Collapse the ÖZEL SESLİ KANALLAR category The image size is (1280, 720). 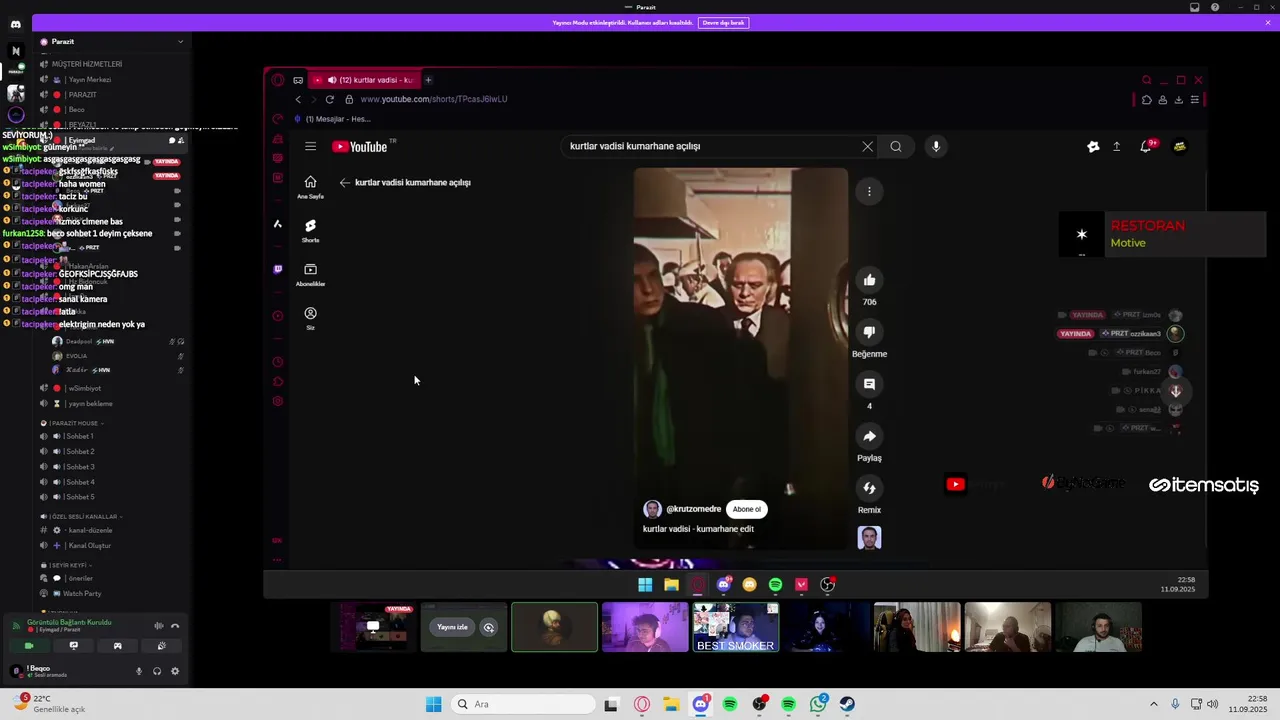pyautogui.click(x=82, y=516)
